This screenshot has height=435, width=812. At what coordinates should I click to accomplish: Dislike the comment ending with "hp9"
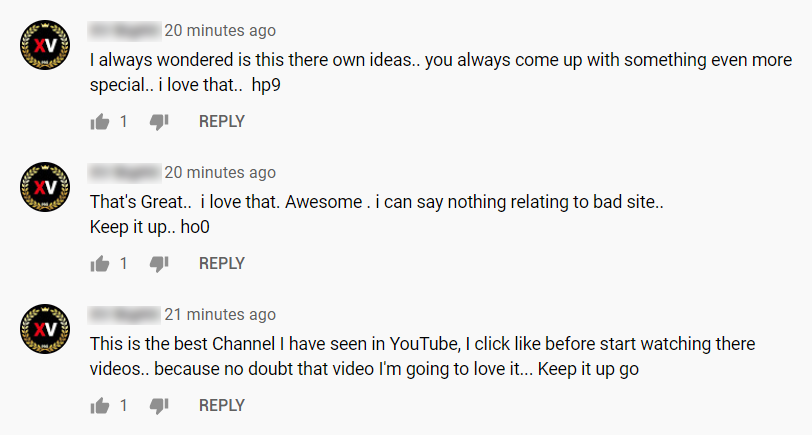click(x=159, y=122)
